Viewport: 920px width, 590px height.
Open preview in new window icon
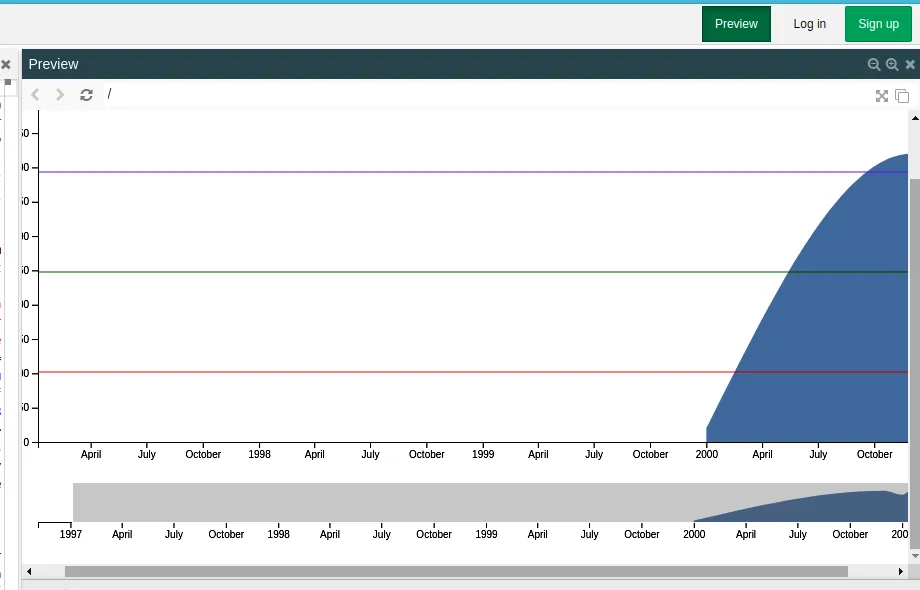point(902,96)
